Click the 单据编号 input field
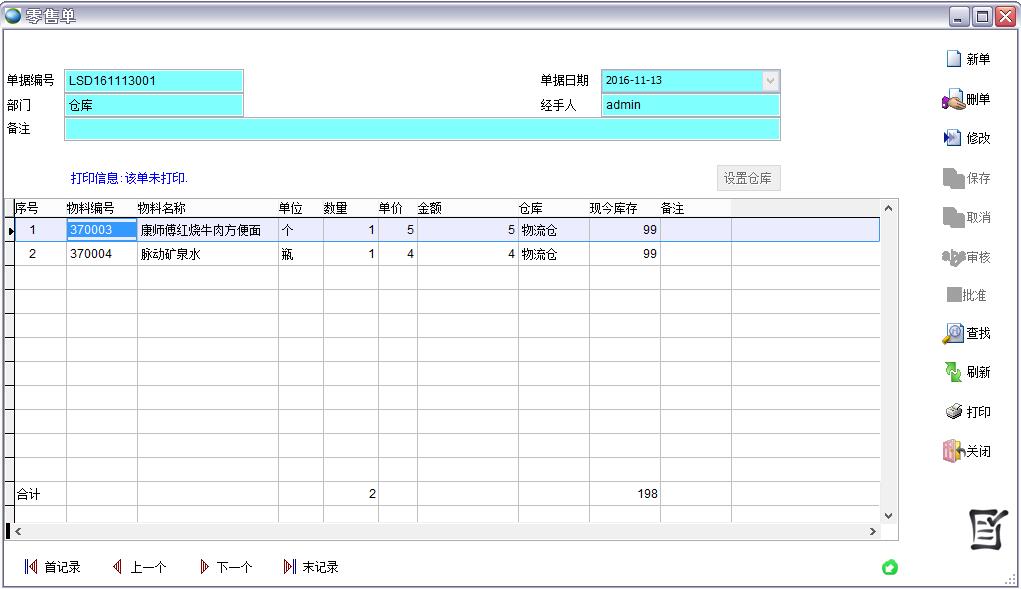Viewport: 1021px width, 589px height. [154, 81]
